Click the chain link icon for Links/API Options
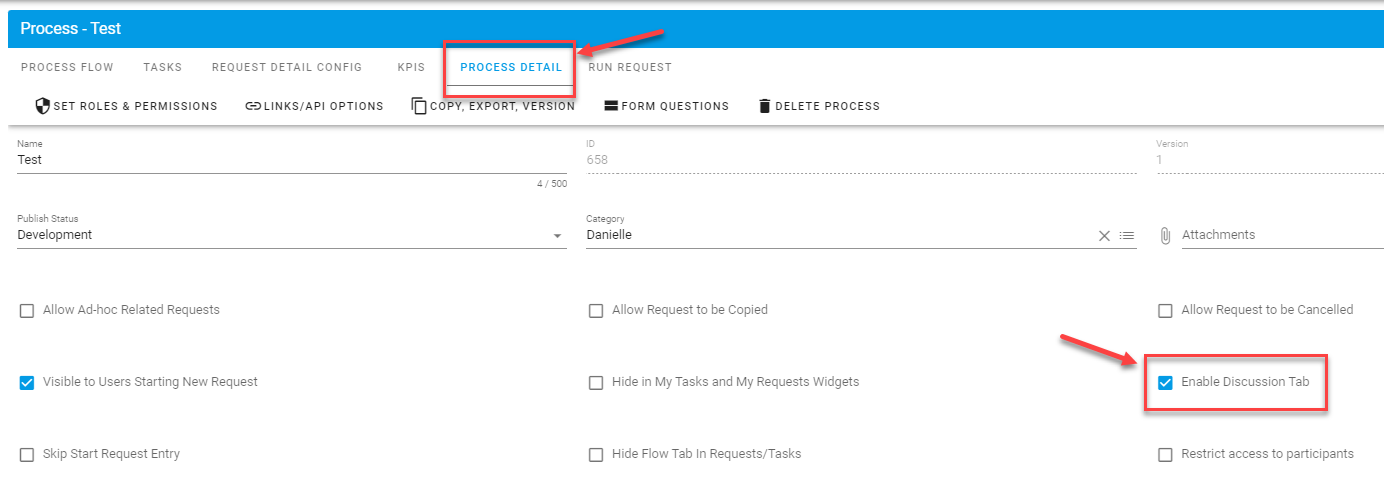1384x502 pixels. click(x=253, y=106)
